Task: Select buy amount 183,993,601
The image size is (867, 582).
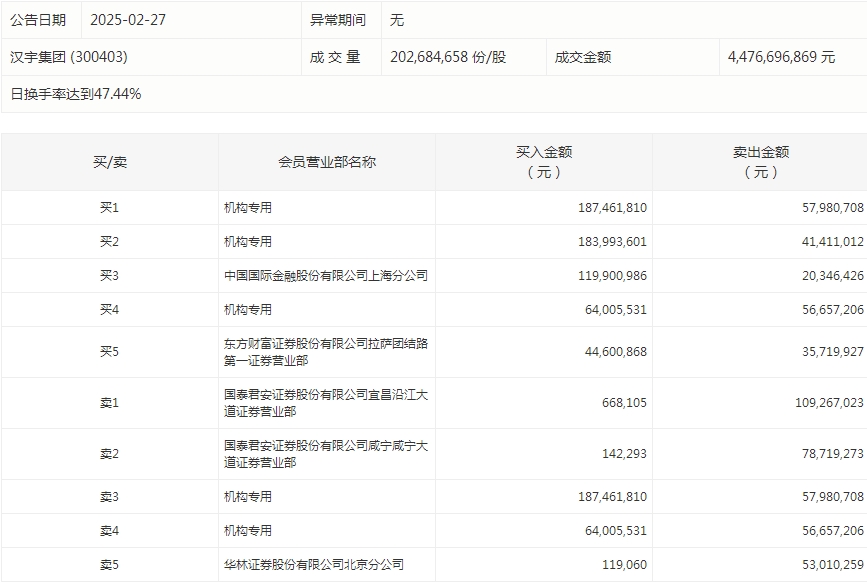Action: pyautogui.click(x=612, y=242)
